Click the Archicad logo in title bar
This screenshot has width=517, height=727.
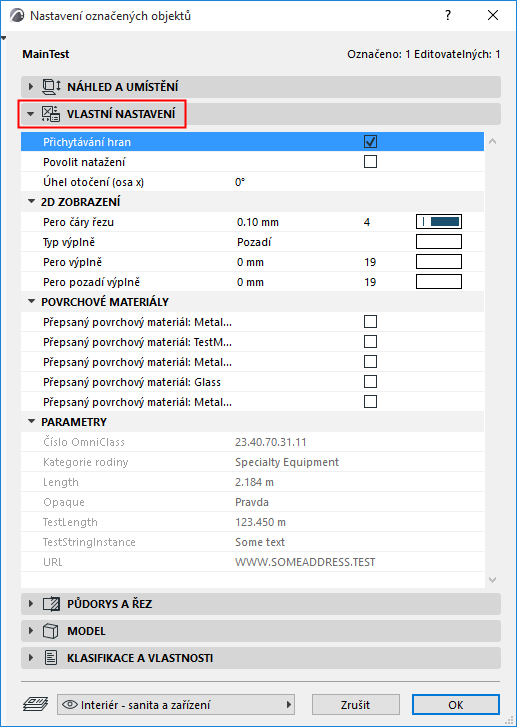[x=17, y=15]
